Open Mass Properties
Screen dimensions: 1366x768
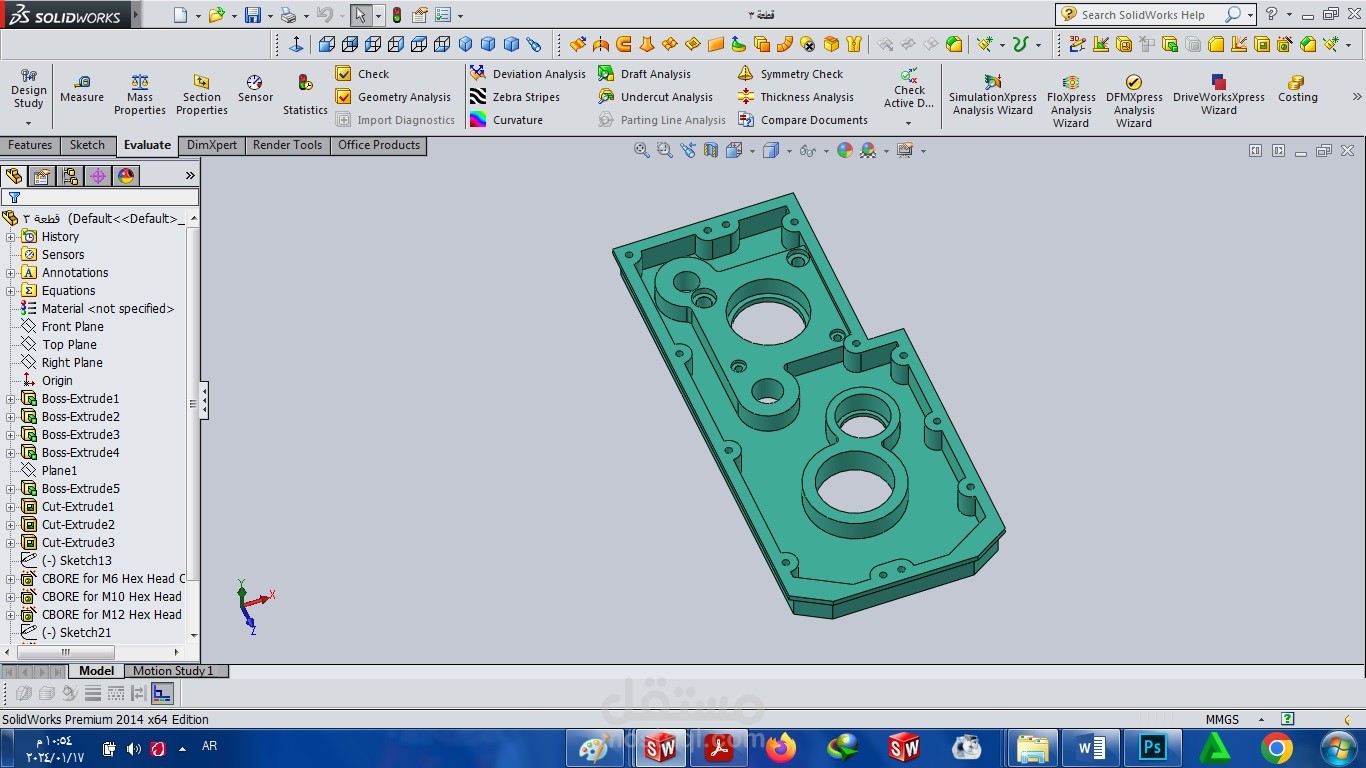[140, 95]
